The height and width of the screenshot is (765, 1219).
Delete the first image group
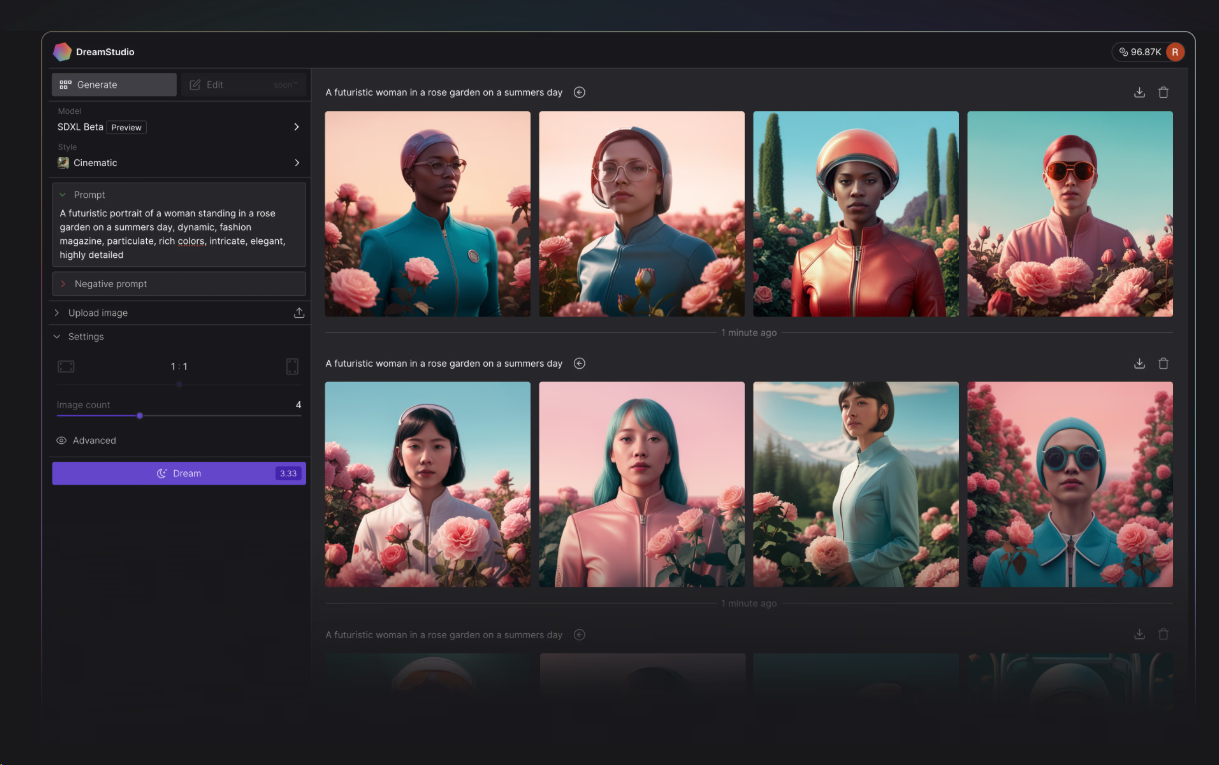pos(1163,92)
